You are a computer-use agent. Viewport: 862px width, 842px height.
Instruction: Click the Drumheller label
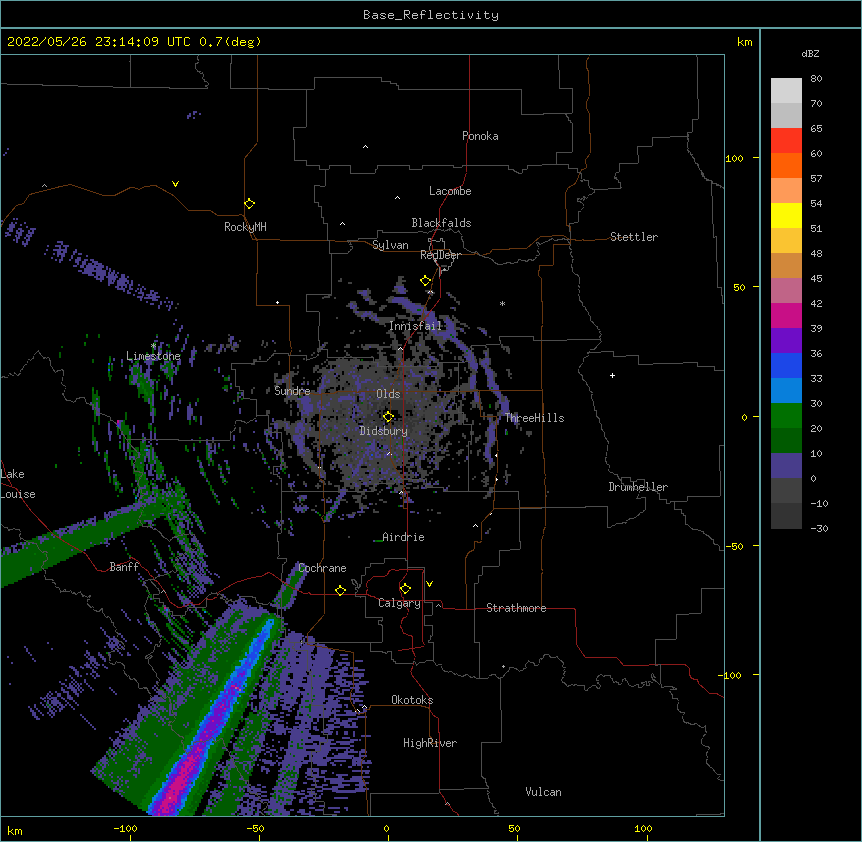pyautogui.click(x=638, y=487)
